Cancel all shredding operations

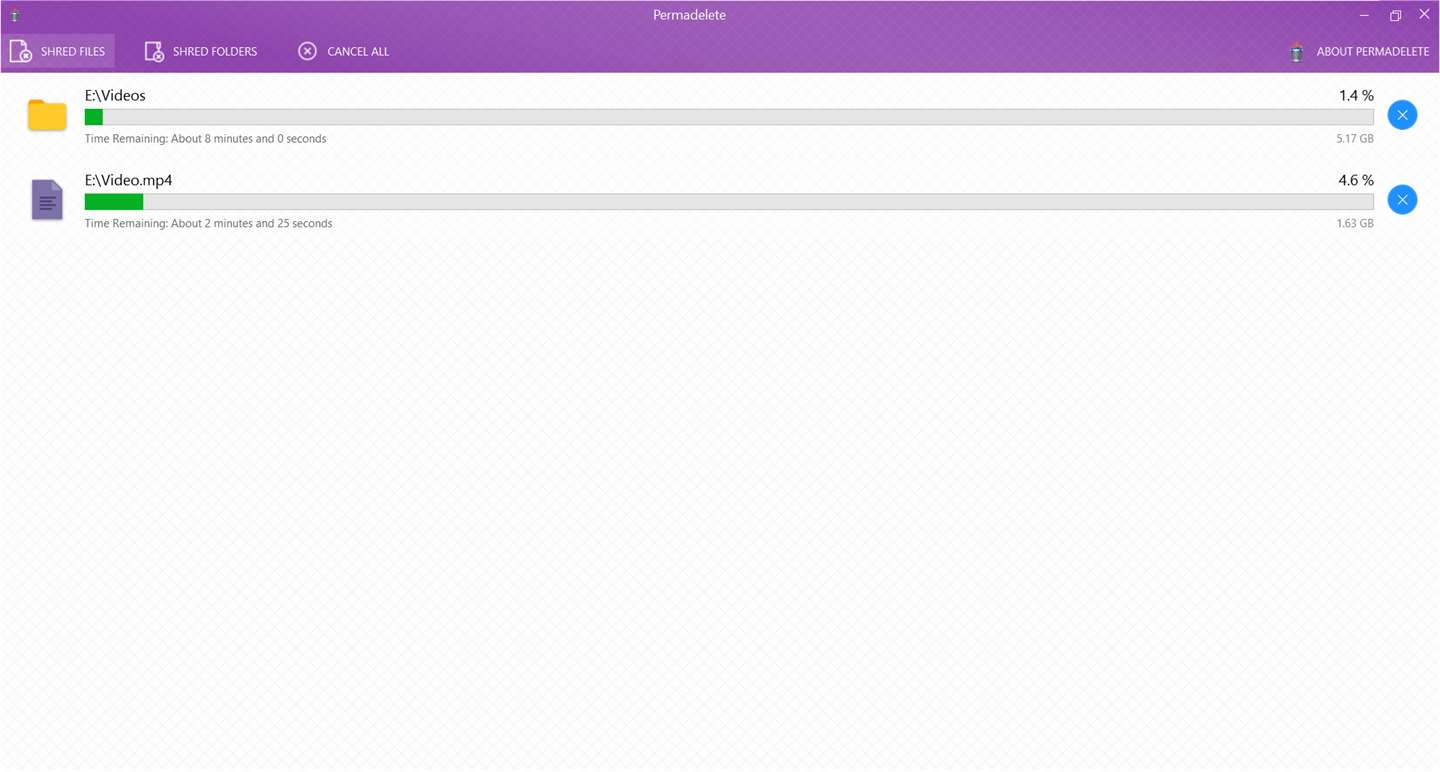coord(344,51)
